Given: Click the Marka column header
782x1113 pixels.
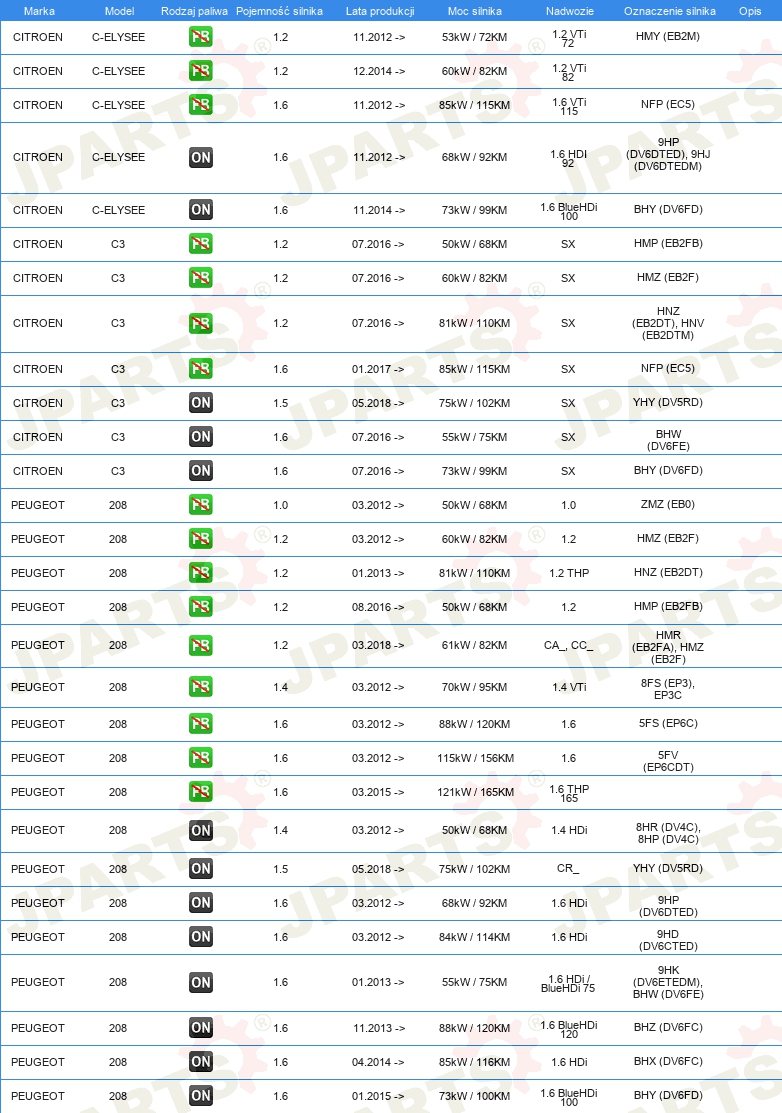Looking at the screenshot, I should click(x=39, y=11).
